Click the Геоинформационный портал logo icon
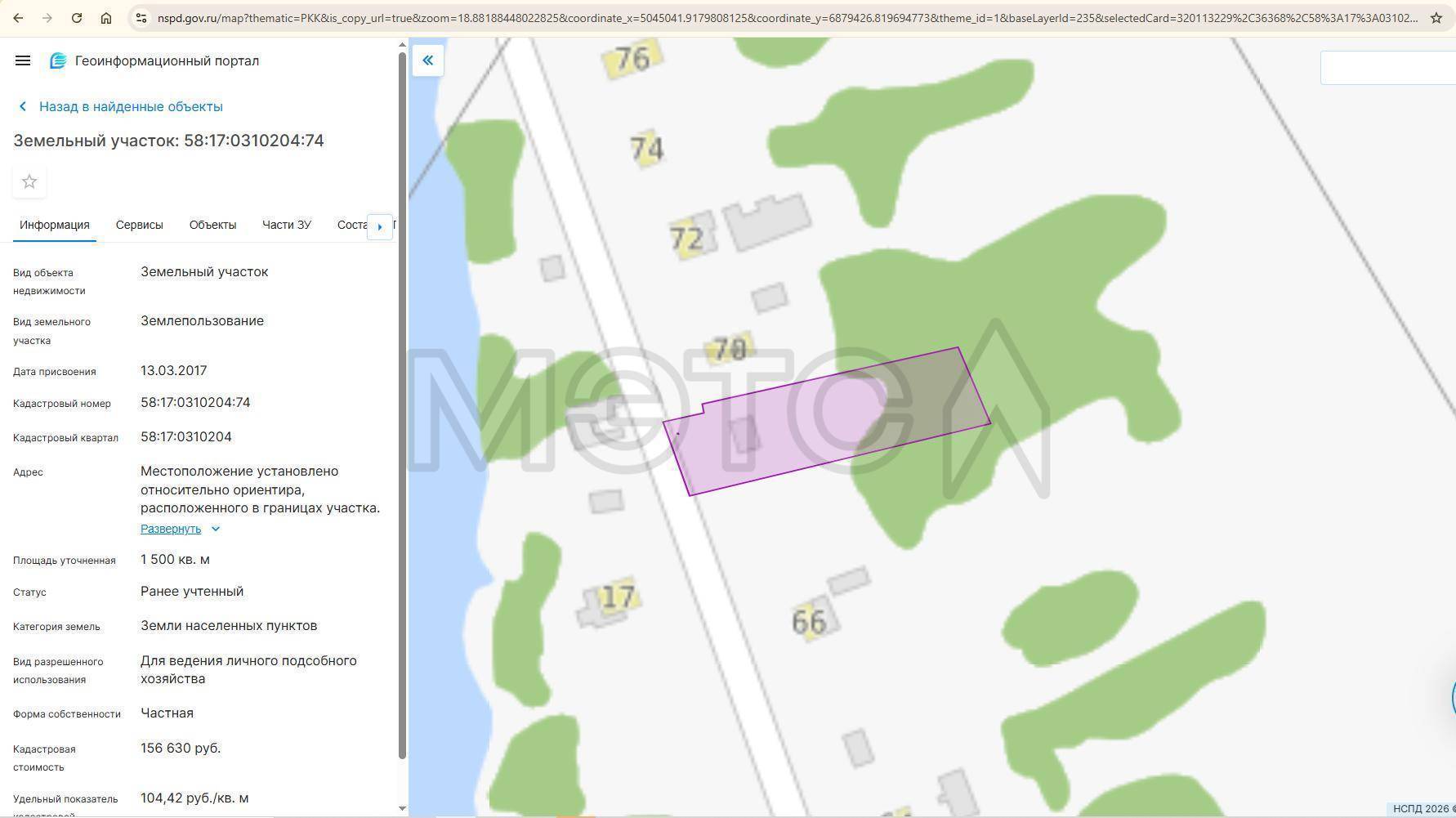This screenshot has width=1456, height=818. pos(58,60)
